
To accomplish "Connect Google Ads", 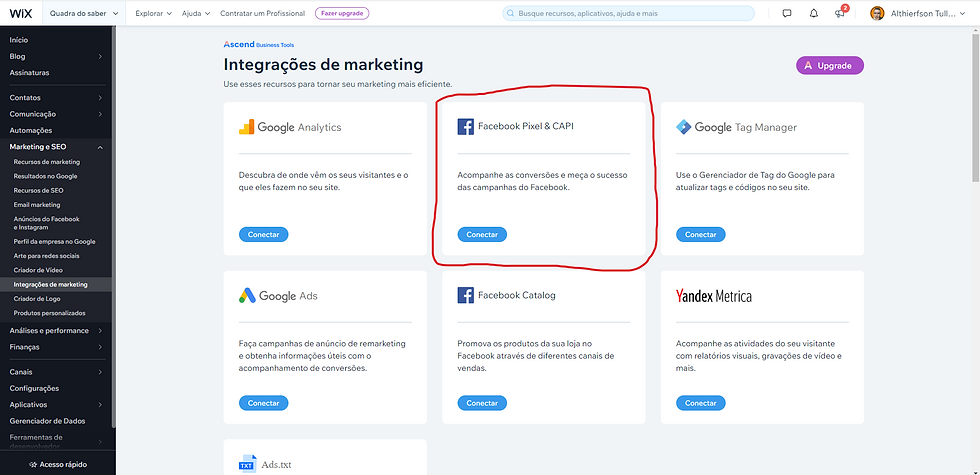I will pyautogui.click(x=263, y=403).
